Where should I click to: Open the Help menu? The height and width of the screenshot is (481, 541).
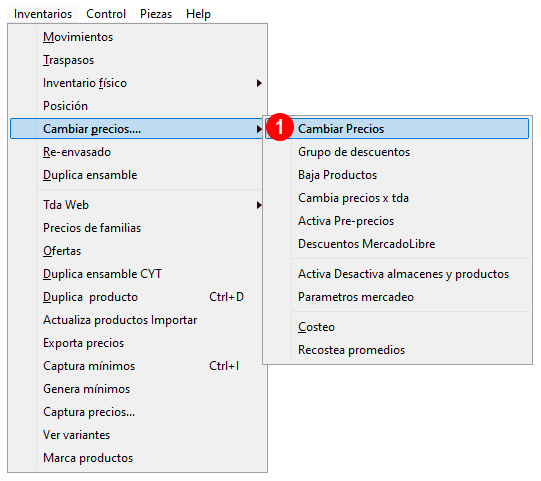198,14
